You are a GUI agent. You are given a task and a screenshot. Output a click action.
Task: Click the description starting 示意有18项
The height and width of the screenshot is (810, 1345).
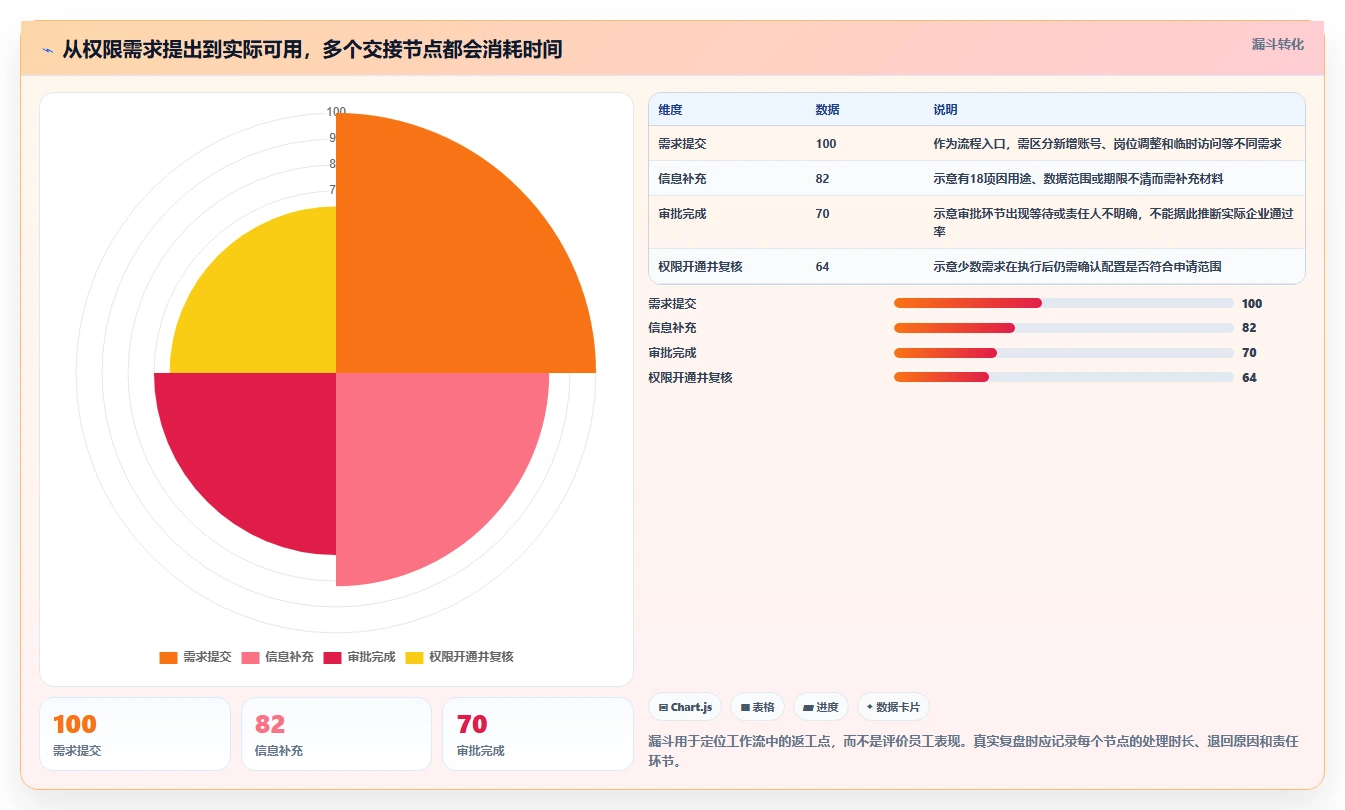pos(1078,179)
